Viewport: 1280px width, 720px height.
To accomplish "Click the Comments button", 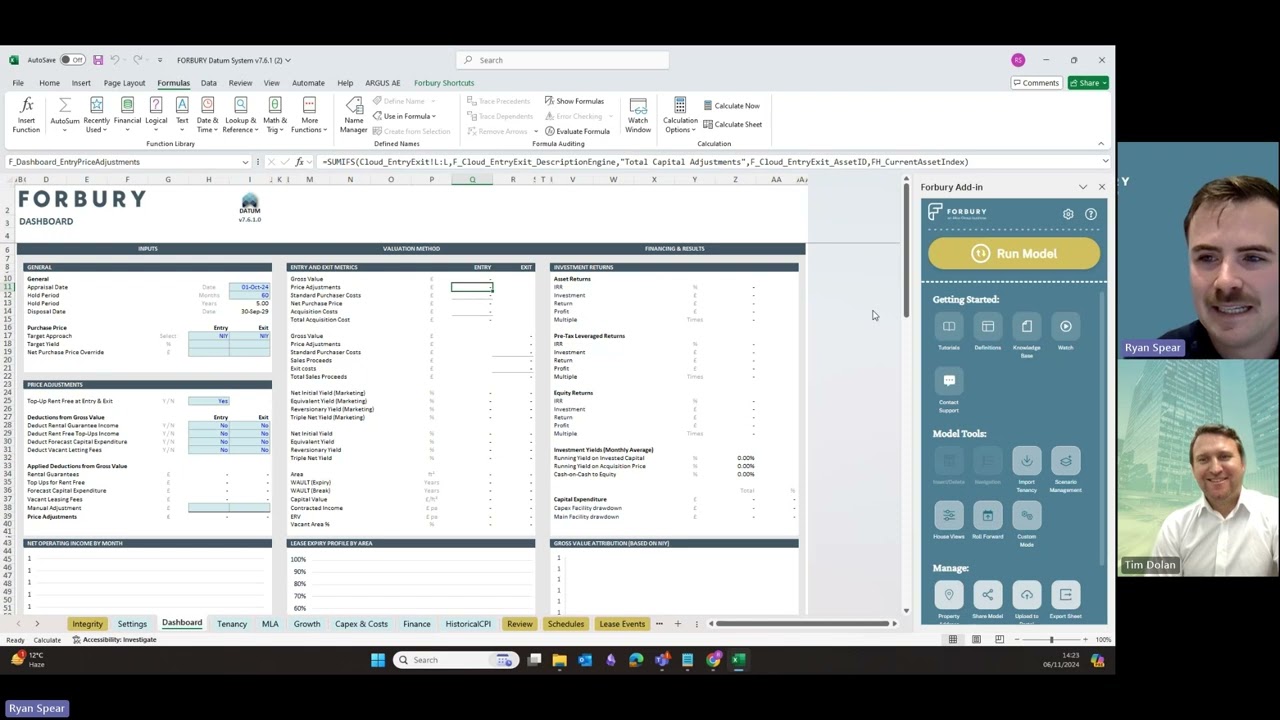I will [1035, 83].
